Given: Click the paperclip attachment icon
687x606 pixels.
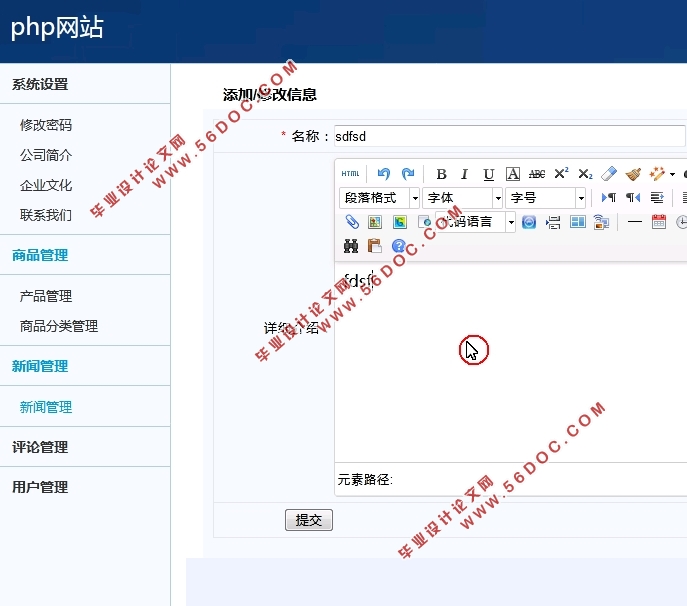Looking at the screenshot, I should pos(352,222).
